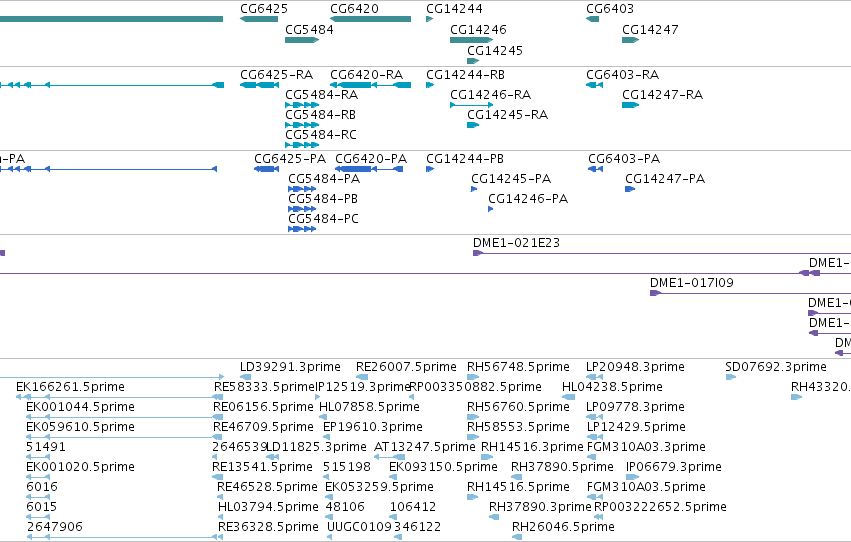The image size is (851, 542).
Task: Click the CG6420 gene bar
Action: (x=370, y=19)
